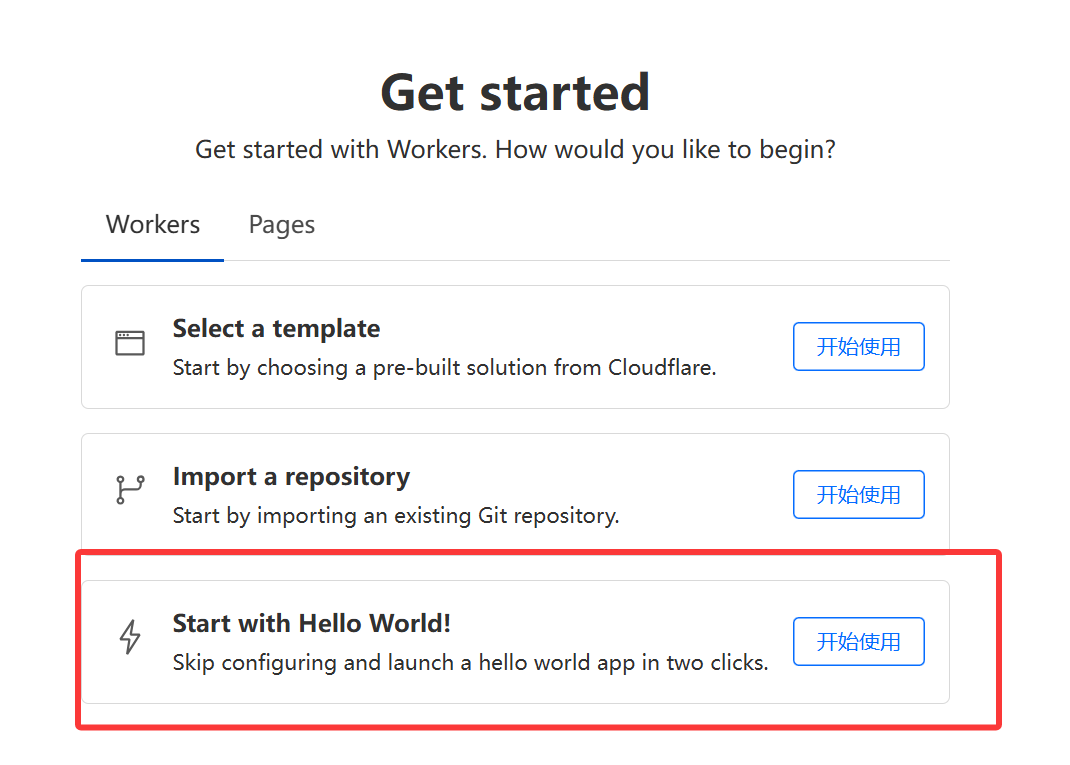Open the Pages tab

point(282,225)
